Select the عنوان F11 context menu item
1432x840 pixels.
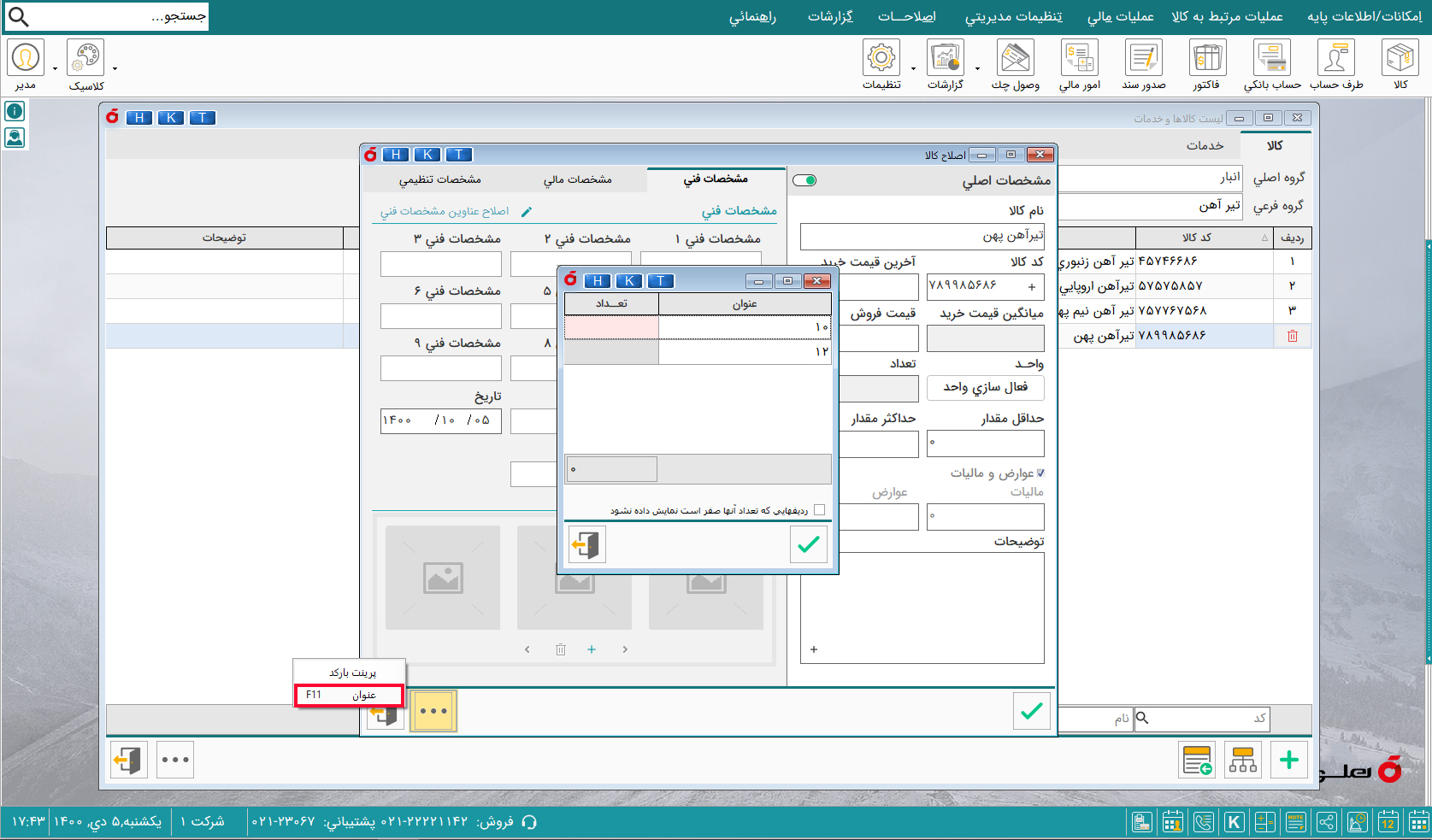(348, 695)
